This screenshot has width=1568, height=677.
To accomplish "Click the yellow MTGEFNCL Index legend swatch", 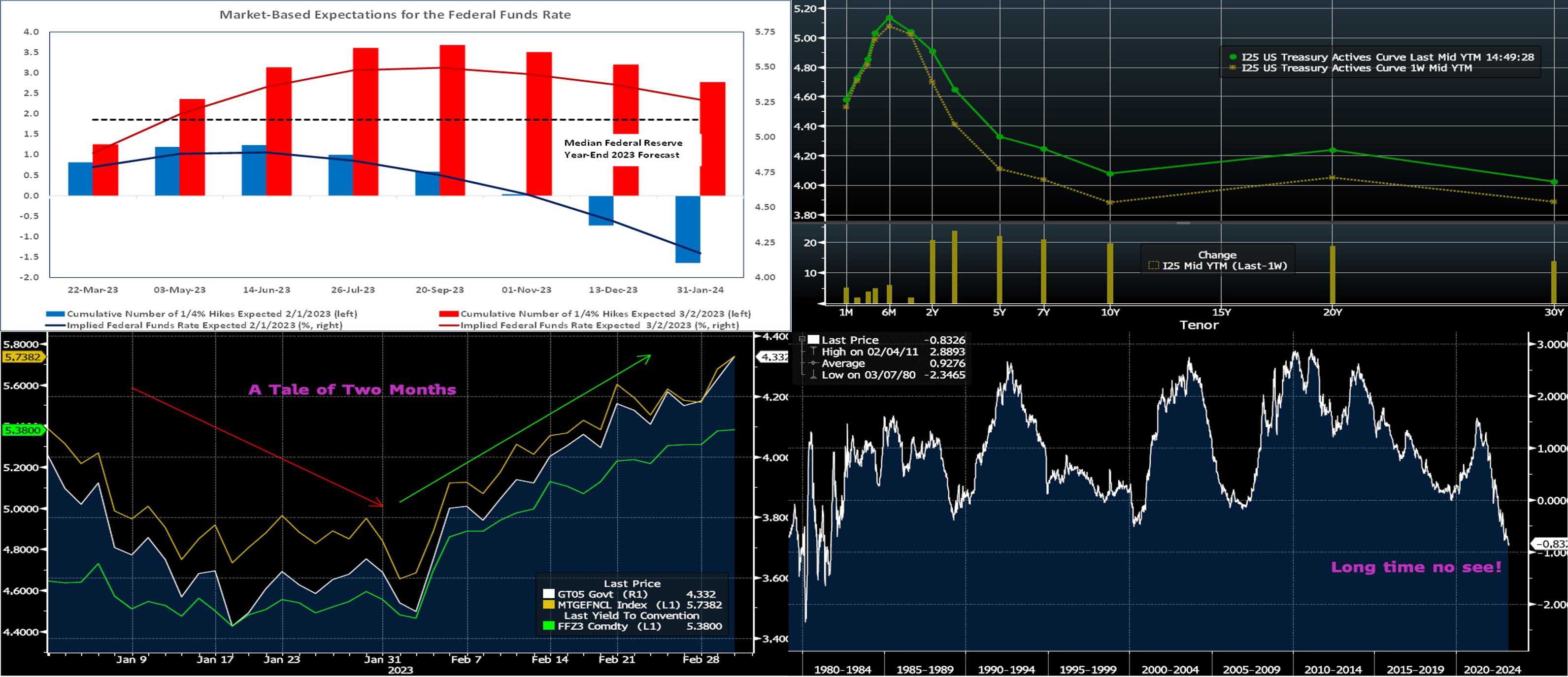I will (548, 605).
